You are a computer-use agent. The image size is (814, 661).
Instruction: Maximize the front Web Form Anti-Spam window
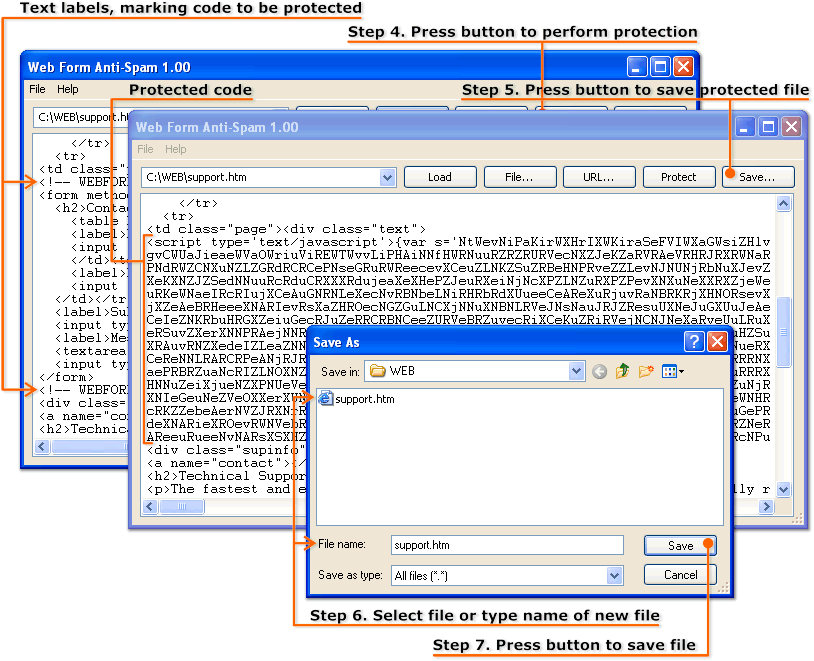coord(768,127)
